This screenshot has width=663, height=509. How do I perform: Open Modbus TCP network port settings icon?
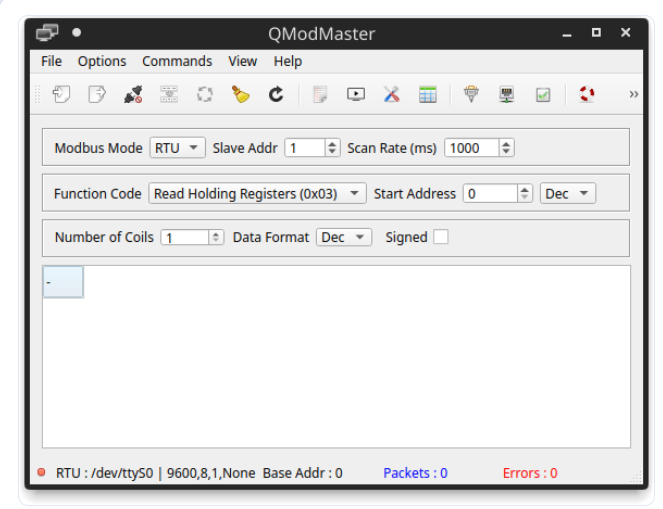click(507, 94)
